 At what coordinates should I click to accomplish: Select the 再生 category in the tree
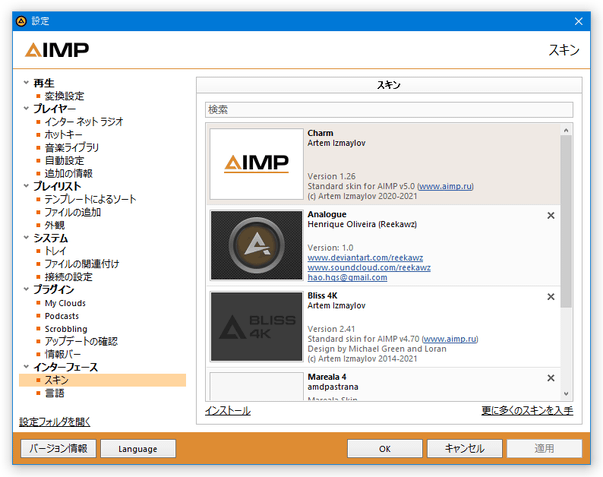(44, 83)
